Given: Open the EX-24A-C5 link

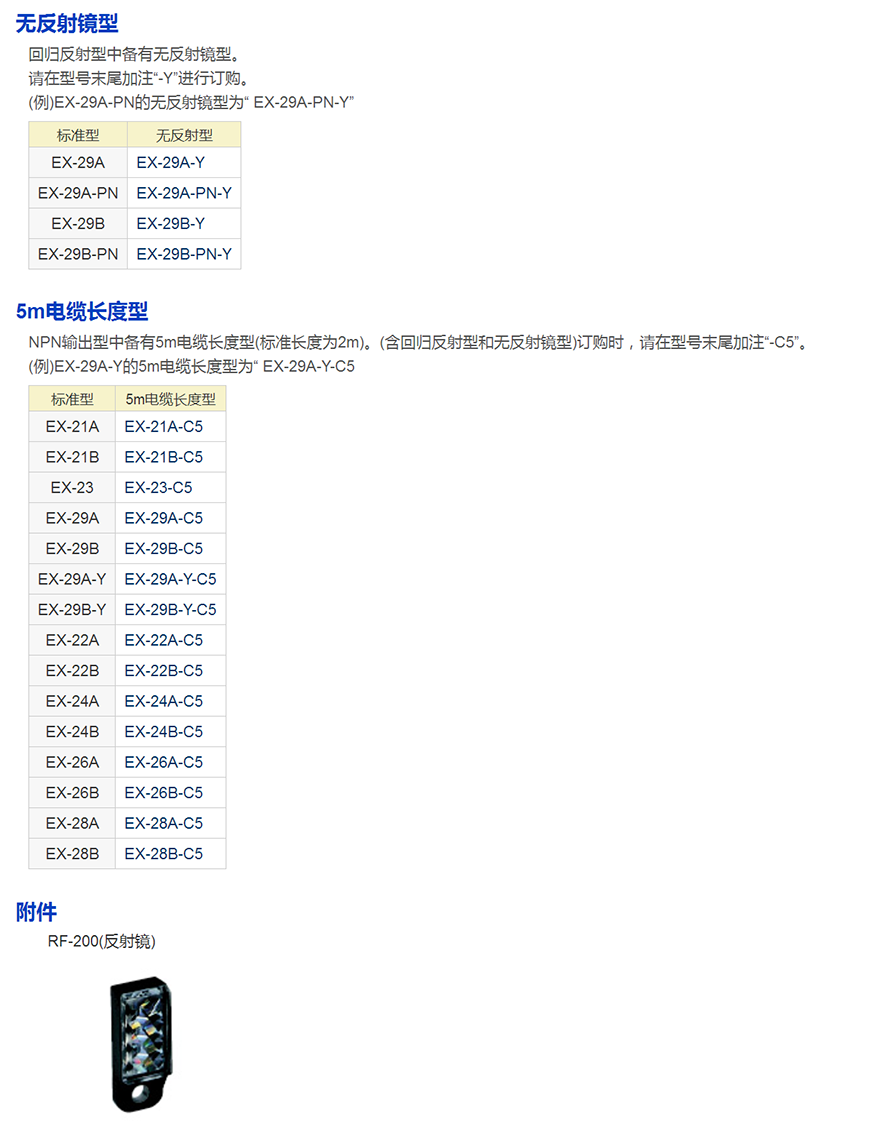Looking at the screenshot, I should (163, 701).
